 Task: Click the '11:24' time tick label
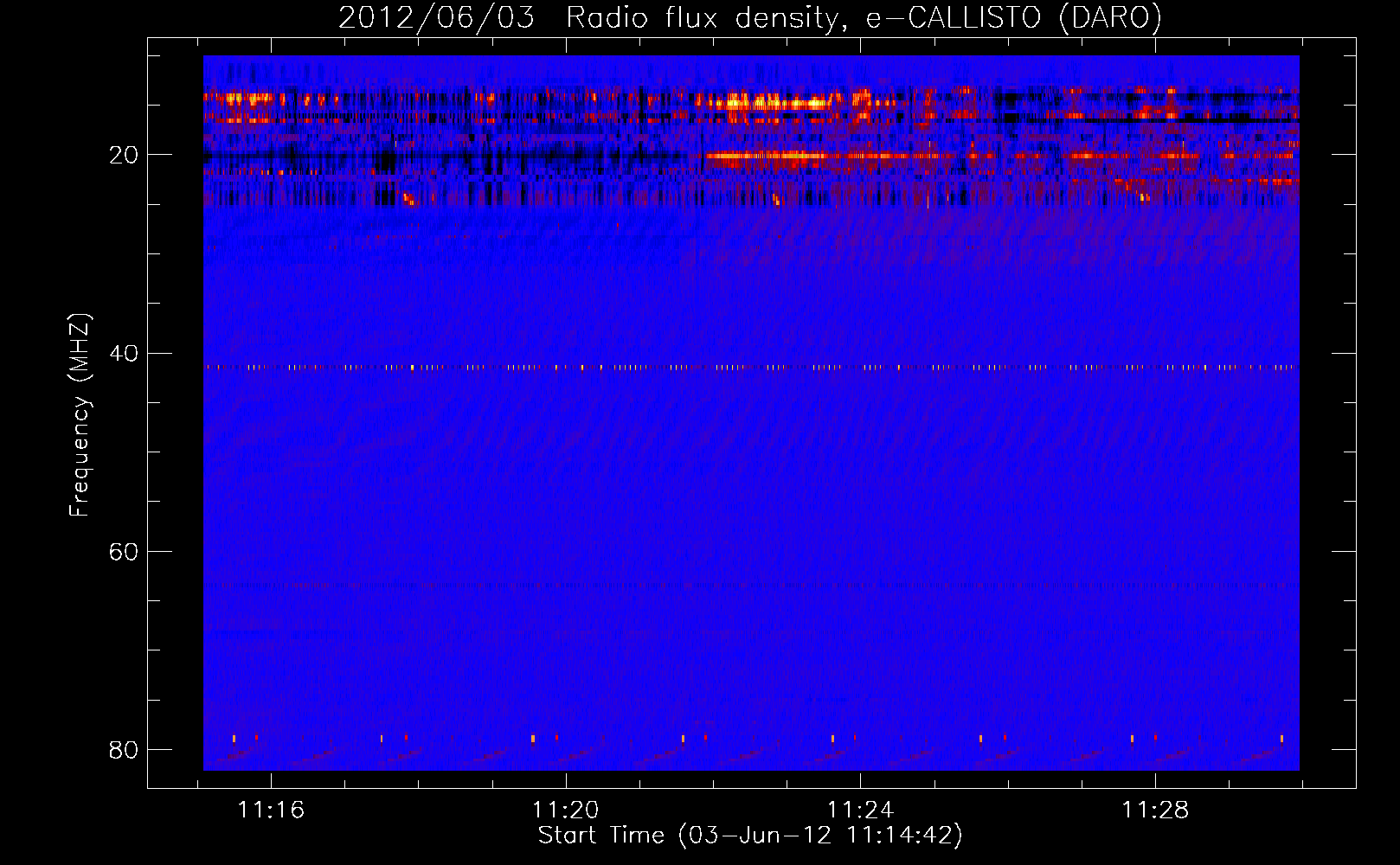860,811
